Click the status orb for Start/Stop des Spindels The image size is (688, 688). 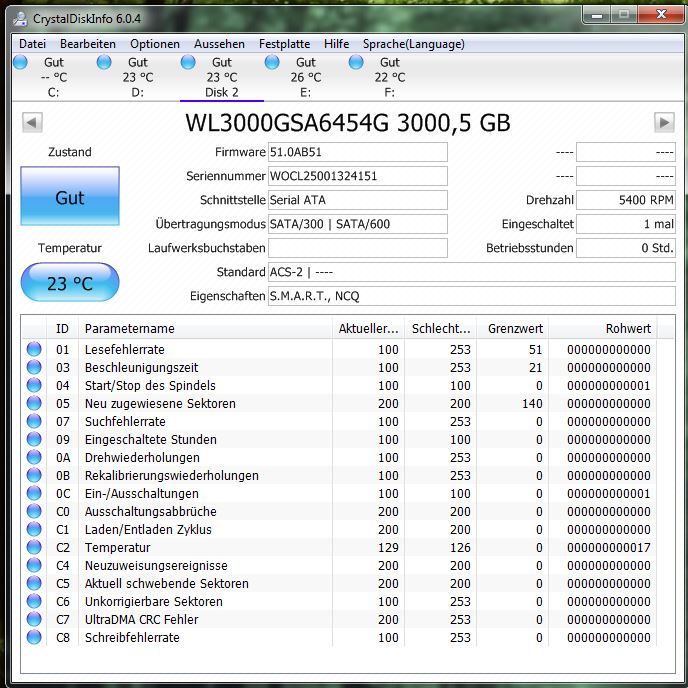pyautogui.click(x=34, y=385)
